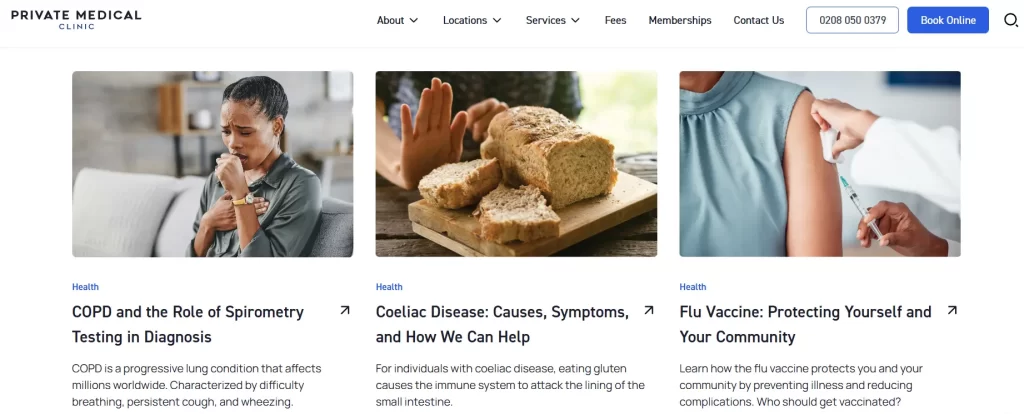Open COPD and Spirometry Testing article title
The image size is (1024, 414).
coord(188,324)
